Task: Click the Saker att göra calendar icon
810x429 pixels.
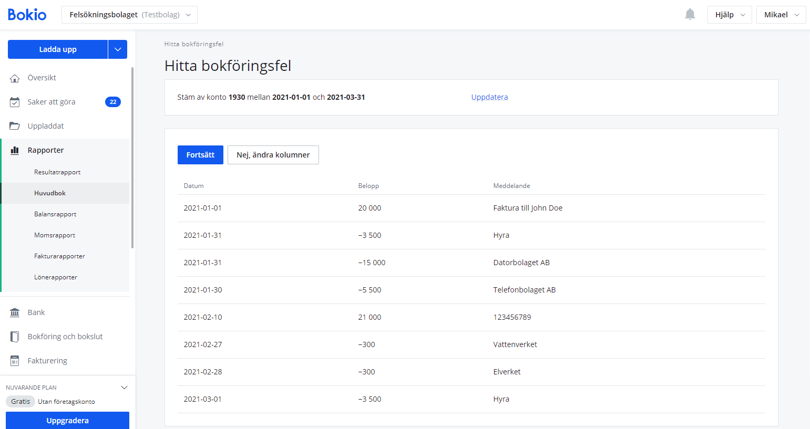Action: tap(15, 102)
